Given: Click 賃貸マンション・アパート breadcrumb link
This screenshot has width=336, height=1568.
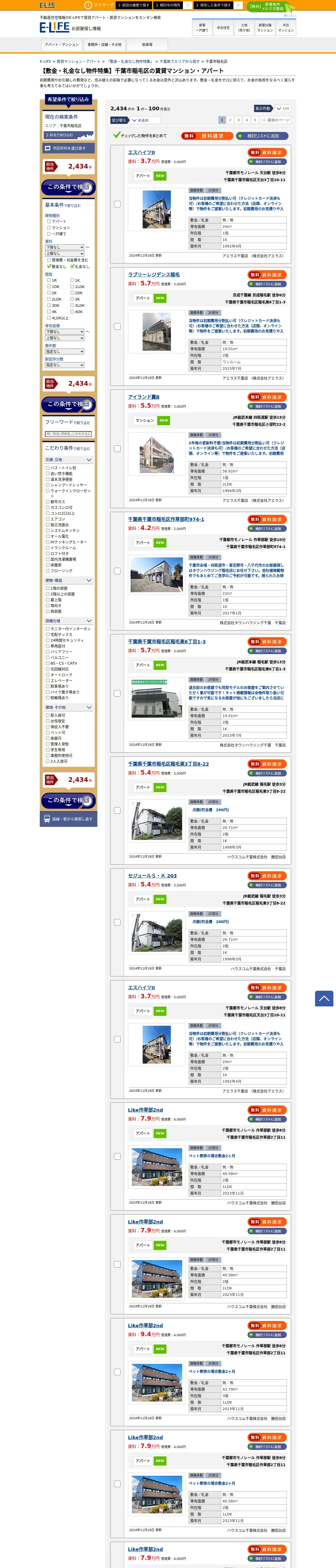Looking at the screenshot, I should [79, 61].
